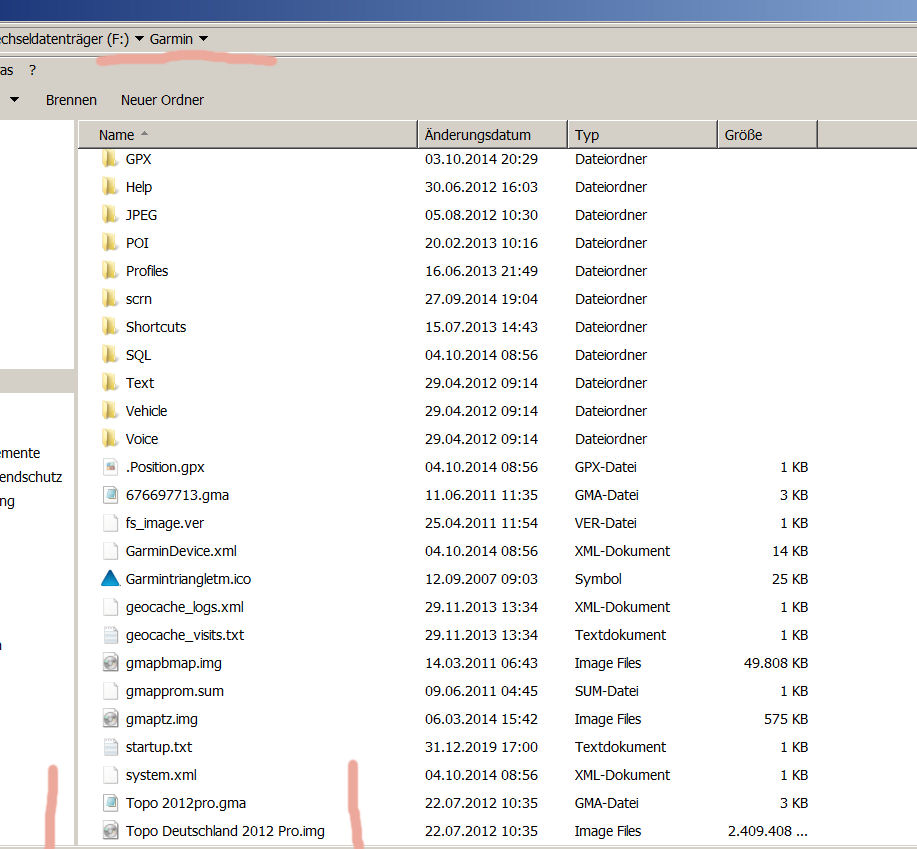917x849 pixels.
Task: Select the file name startup.txt
Action: point(158,747)
